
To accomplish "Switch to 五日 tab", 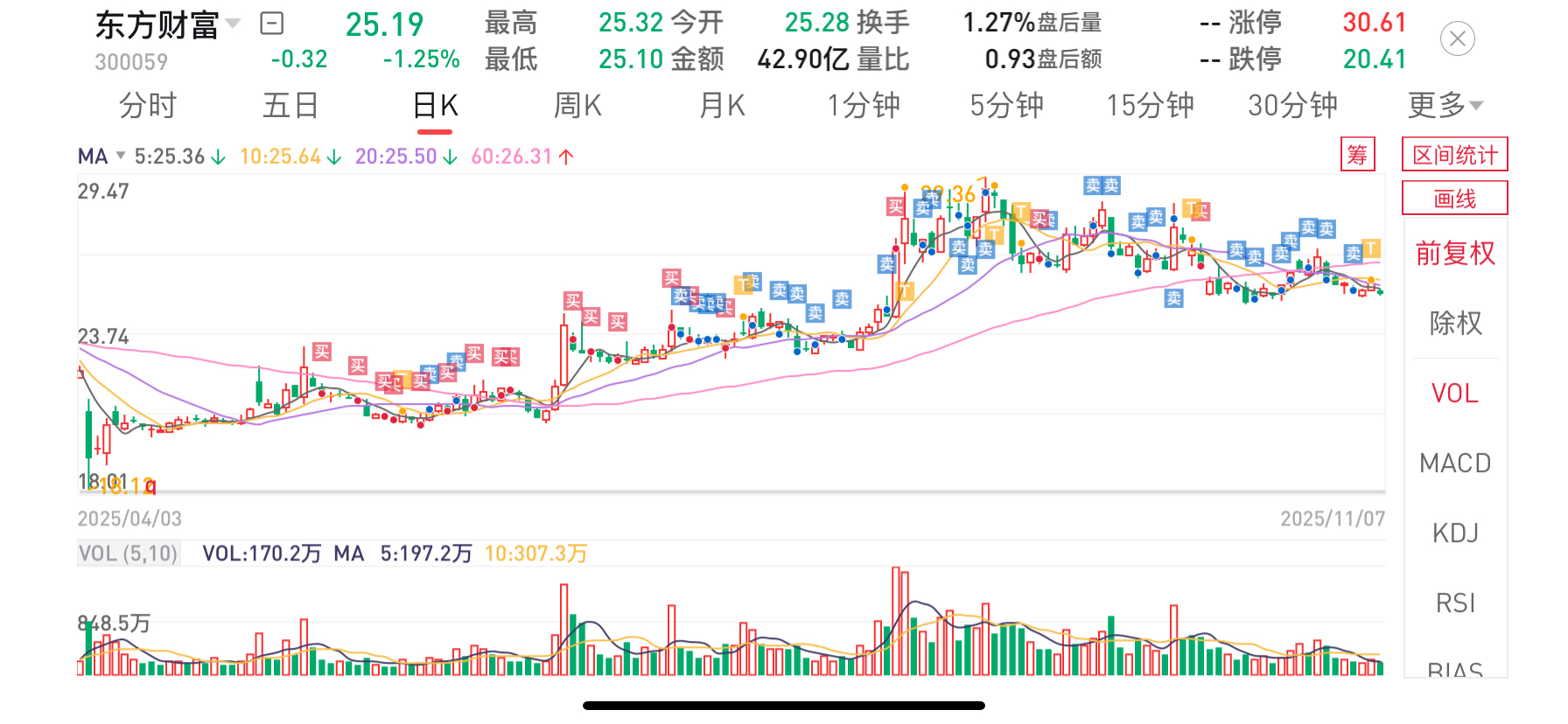I will point(290,106).
